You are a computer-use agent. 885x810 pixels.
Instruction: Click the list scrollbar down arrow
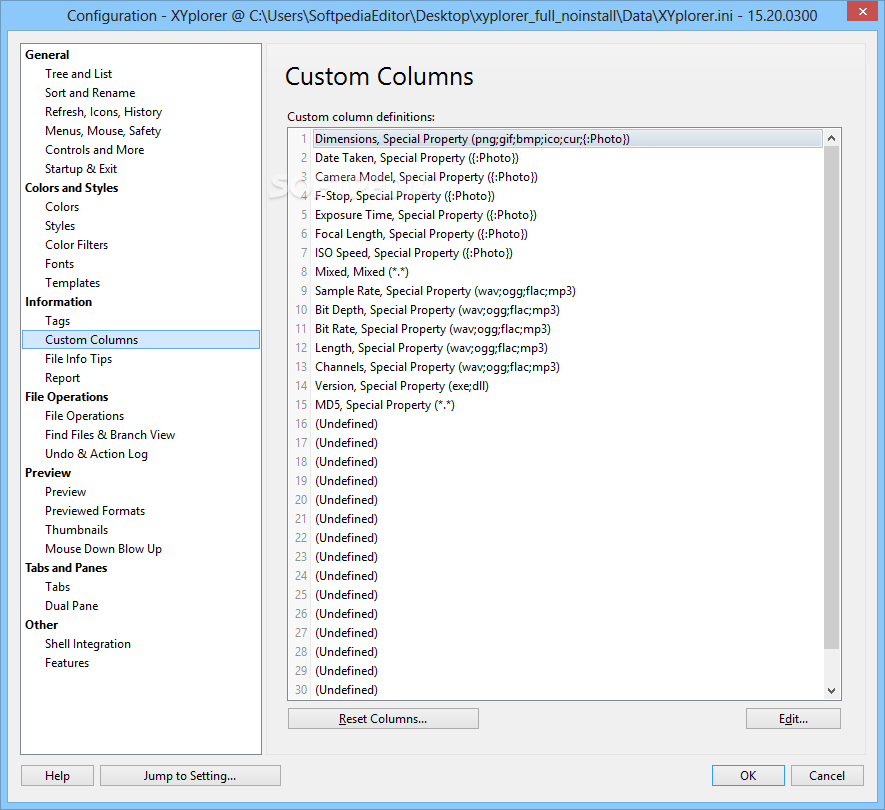point(831,690)
